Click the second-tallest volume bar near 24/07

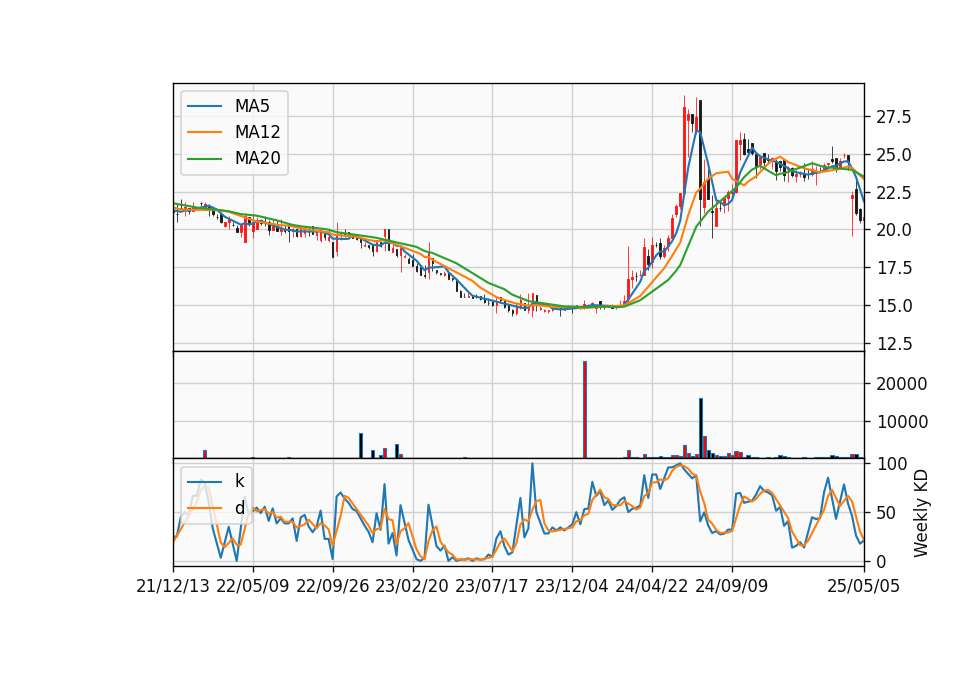(x=701, y=428)
